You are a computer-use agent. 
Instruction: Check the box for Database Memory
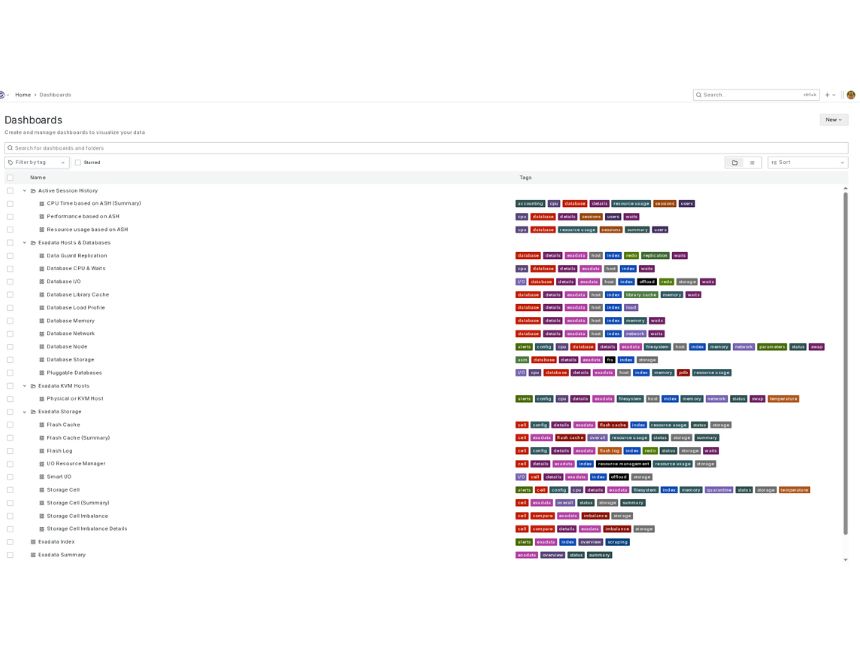click(x=10, y=320)
